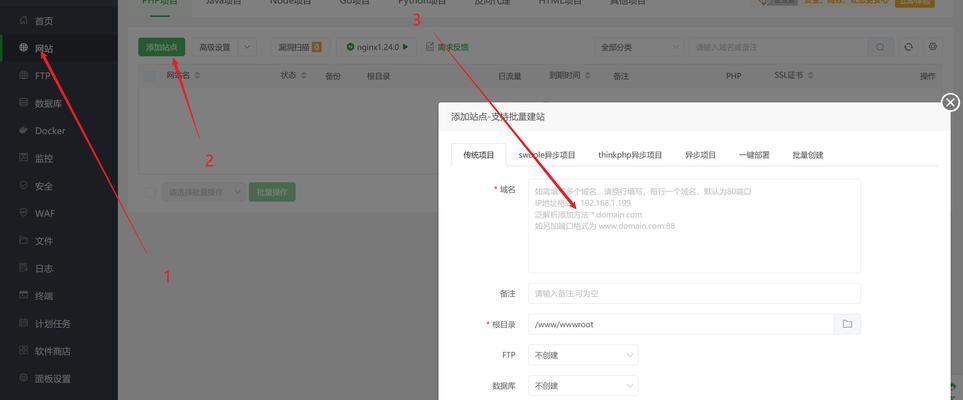Click the 根目录 column header
Image resolution: width=963 pixels, height=400 pixels.
pyautogui.click(x=378, y=76)
